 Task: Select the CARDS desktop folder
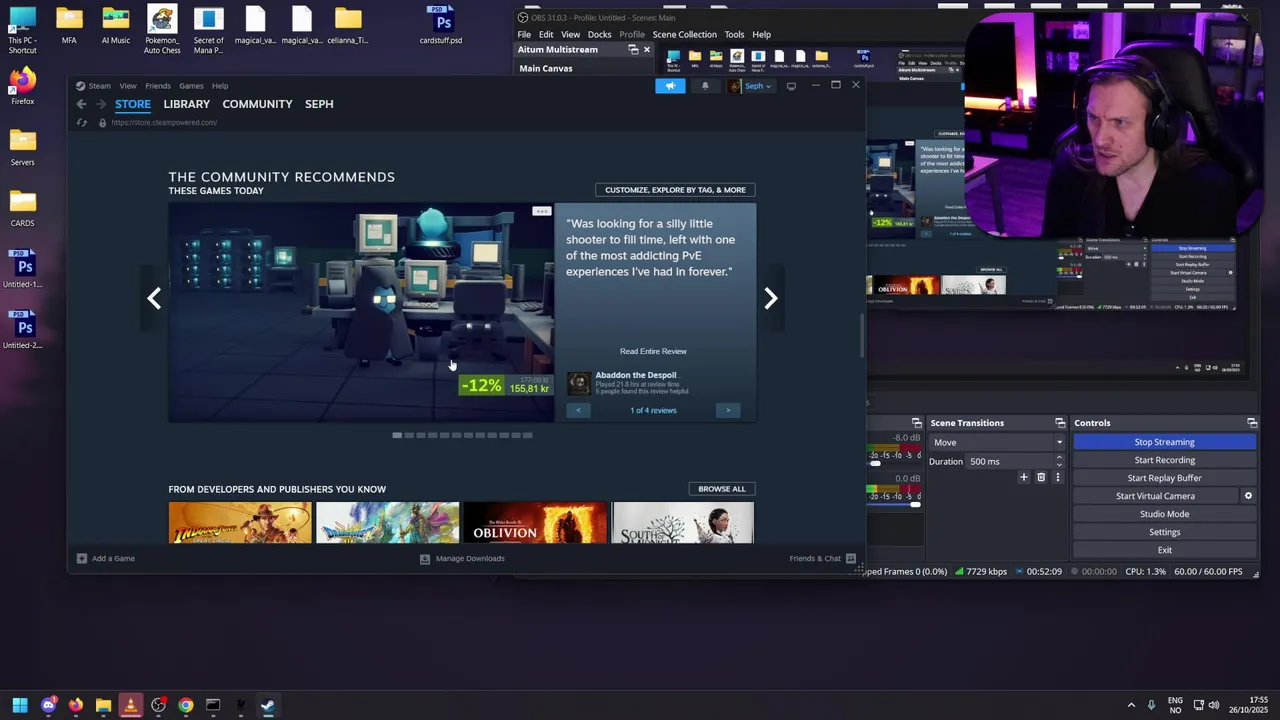22,208
